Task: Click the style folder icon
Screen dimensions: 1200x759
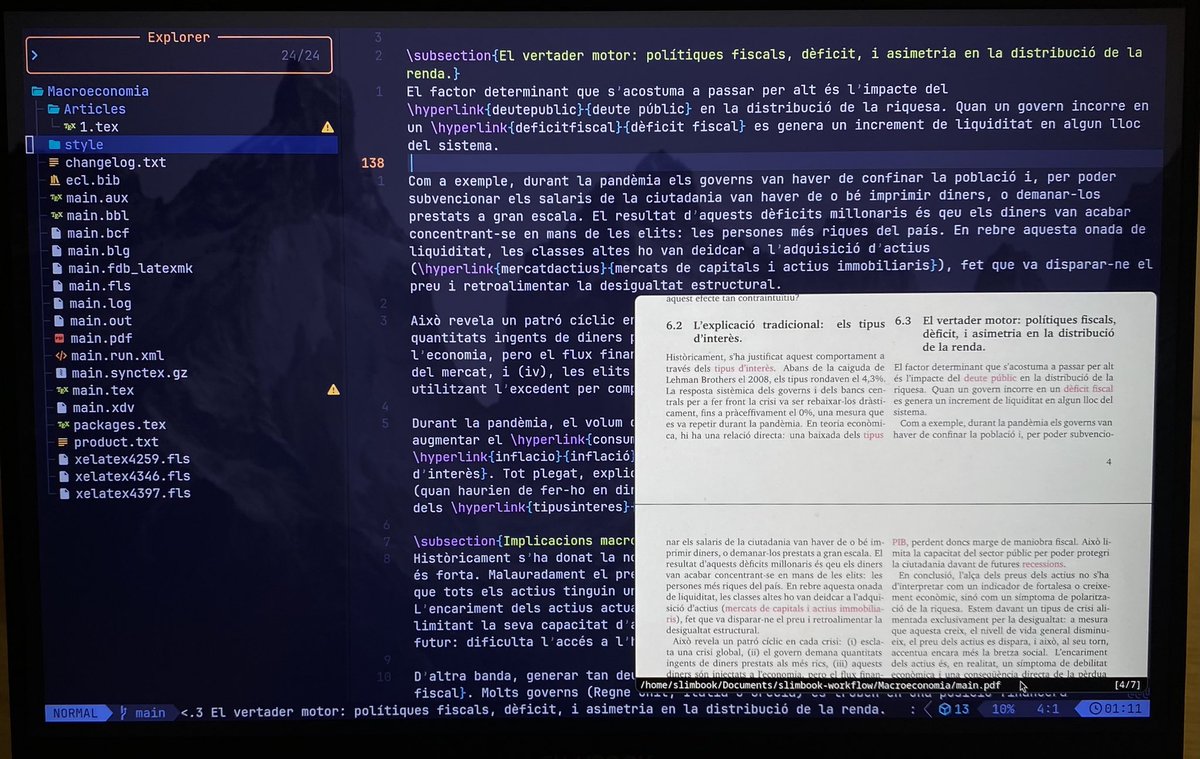Action: tap(54, 145)
